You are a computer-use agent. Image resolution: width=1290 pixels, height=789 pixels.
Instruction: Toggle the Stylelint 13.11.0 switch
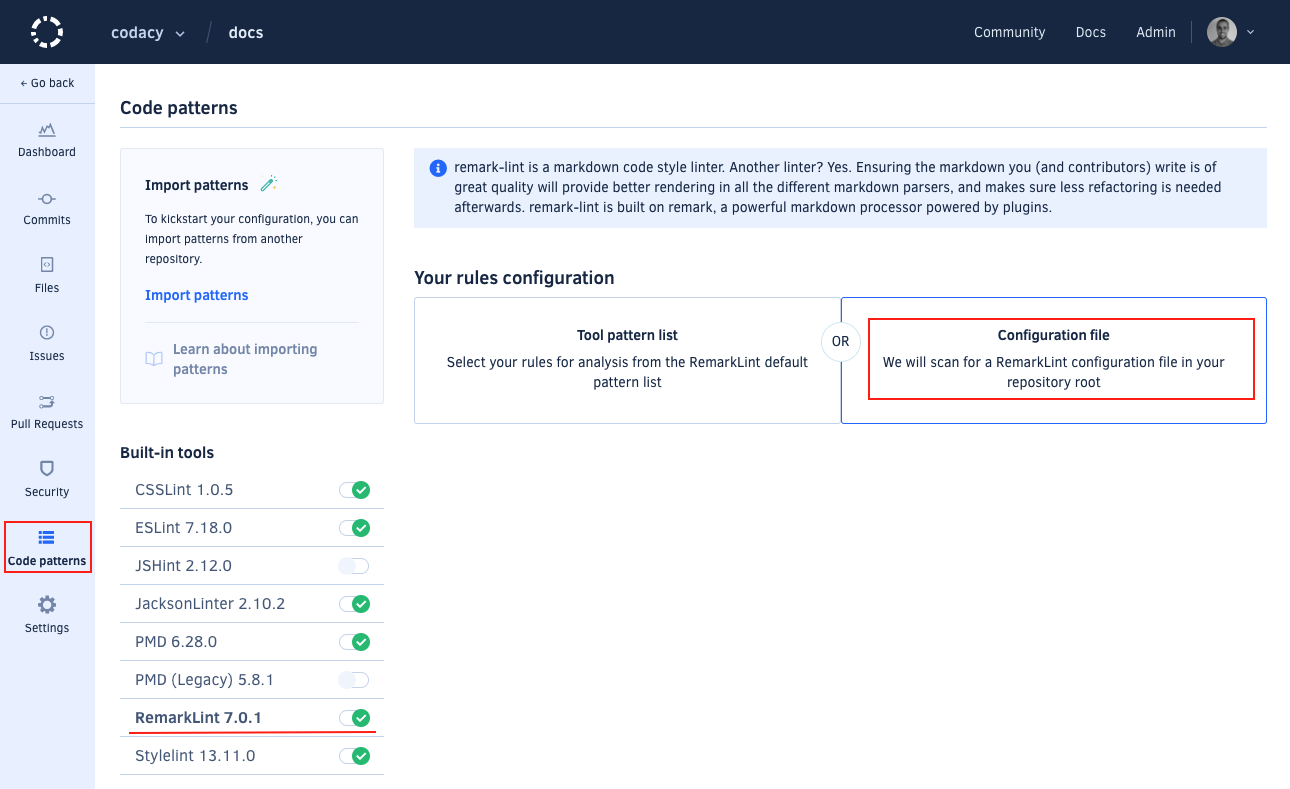[354, 756]
